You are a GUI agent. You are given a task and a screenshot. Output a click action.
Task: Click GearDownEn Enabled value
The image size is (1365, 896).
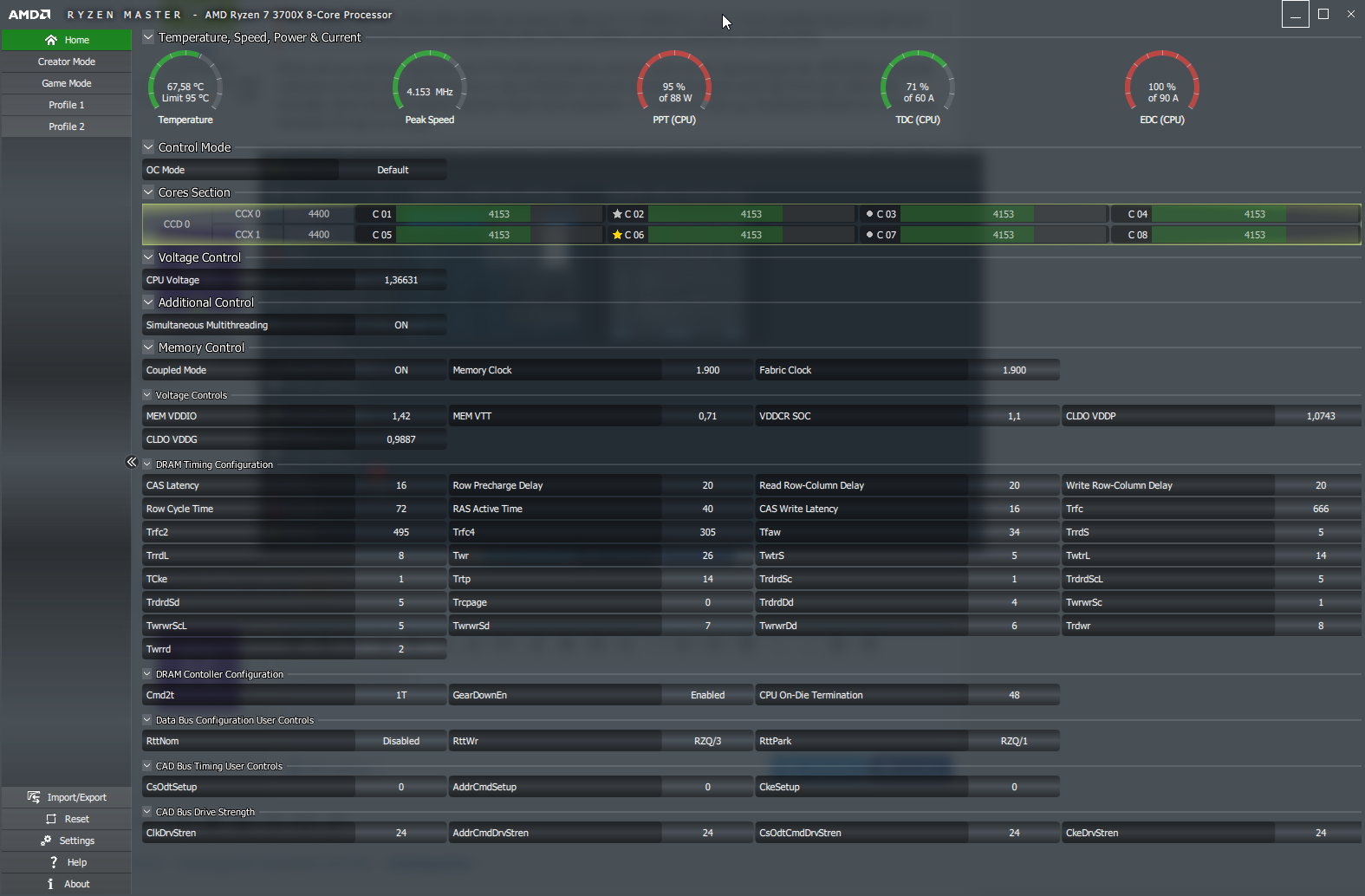point(707,695)
